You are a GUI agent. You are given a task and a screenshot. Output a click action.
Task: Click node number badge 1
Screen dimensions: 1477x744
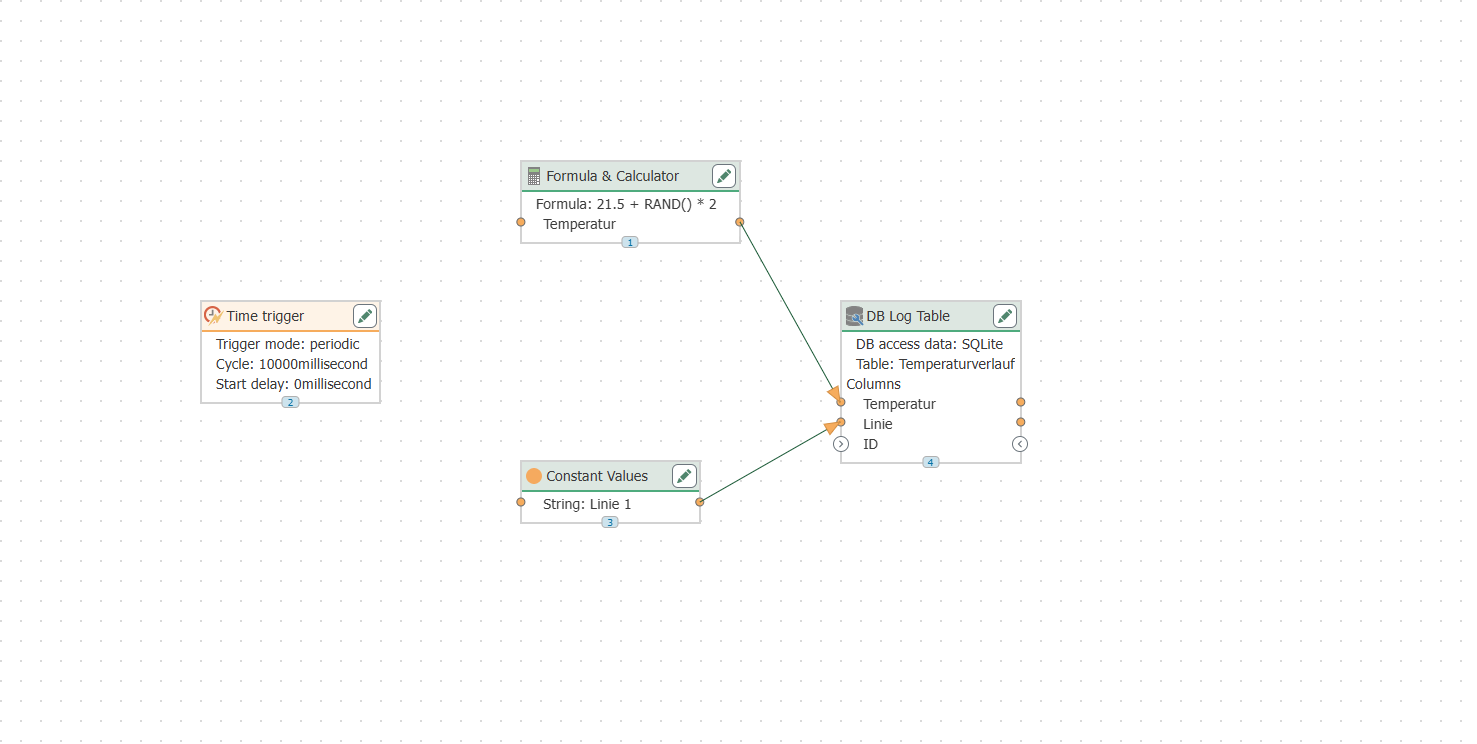tap(630, 242)
